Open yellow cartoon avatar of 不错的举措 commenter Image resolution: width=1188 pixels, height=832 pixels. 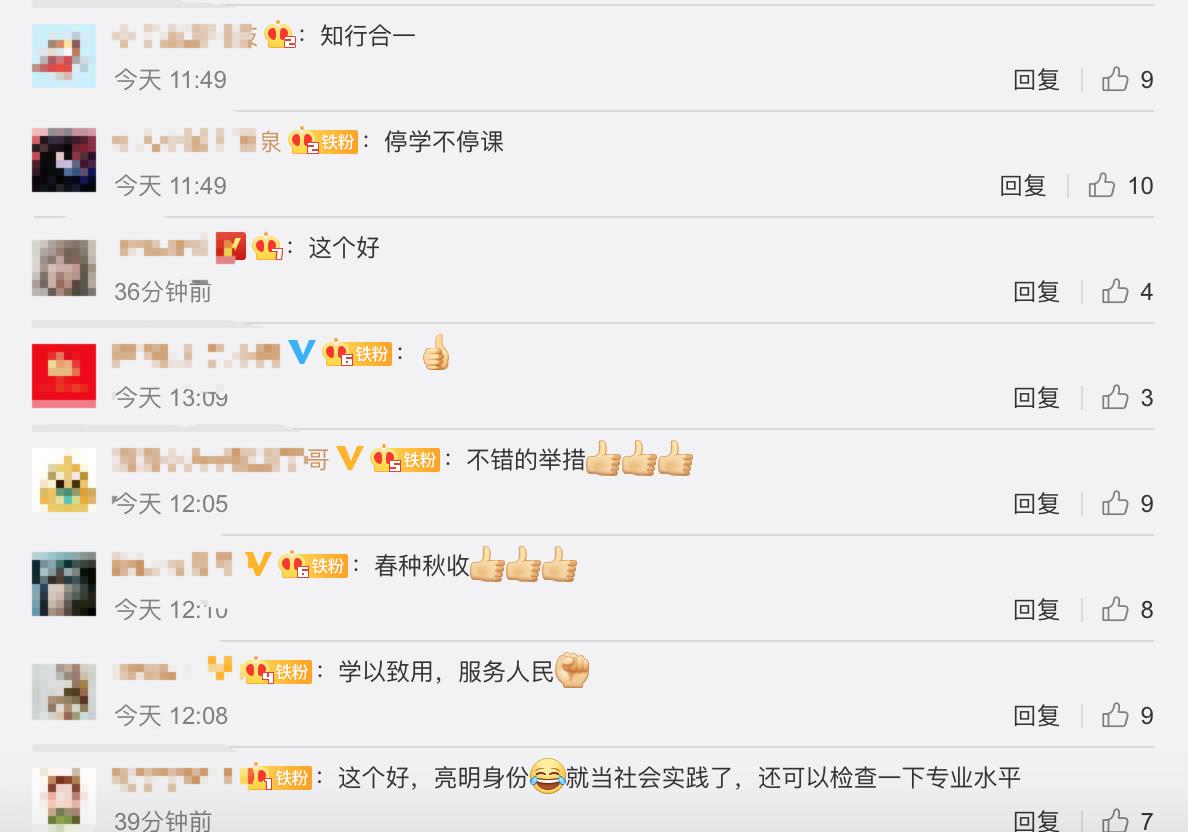coord(64,480)
